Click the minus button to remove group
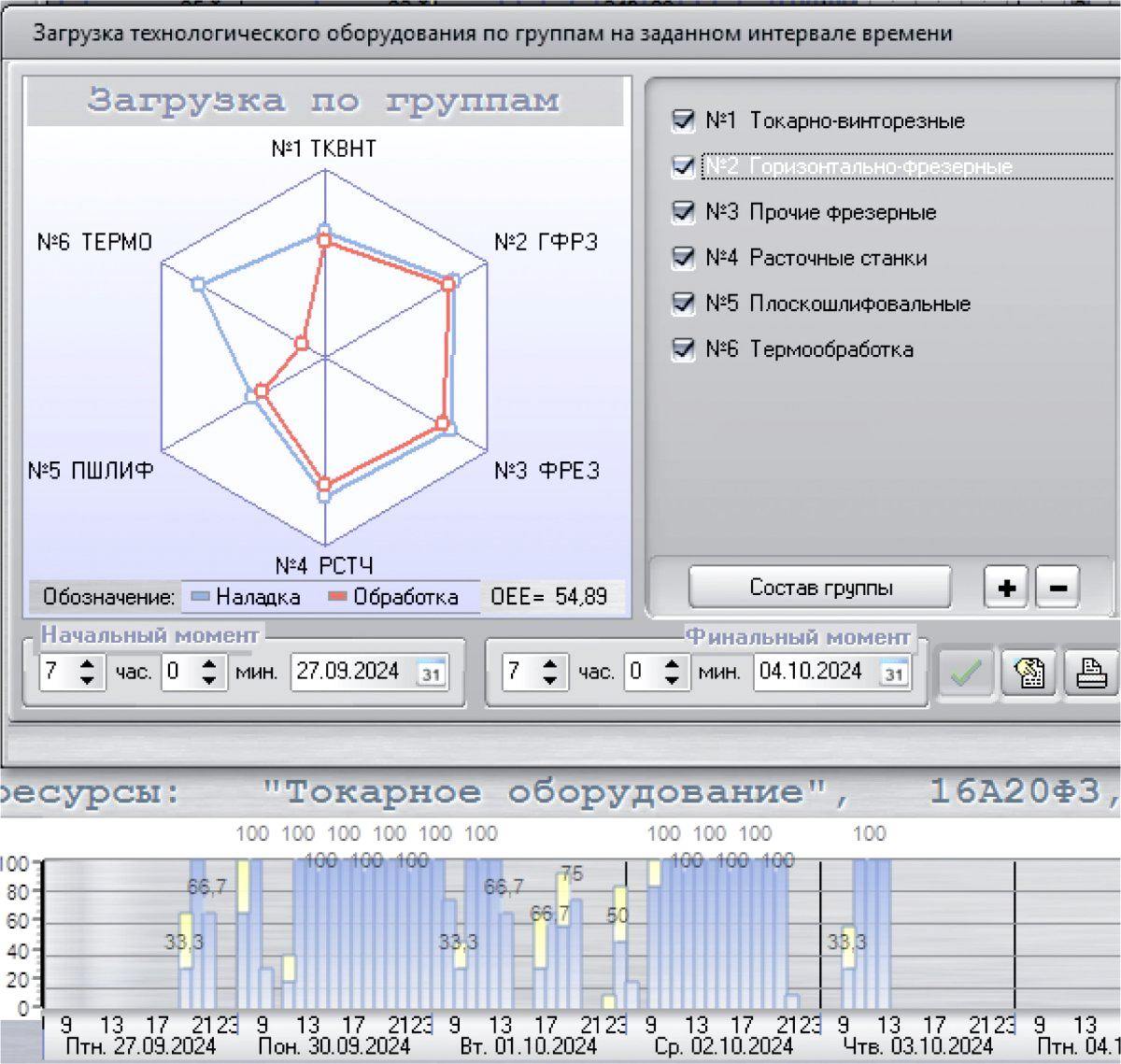This screenshot has width=1121, height=1064. 1057,588
